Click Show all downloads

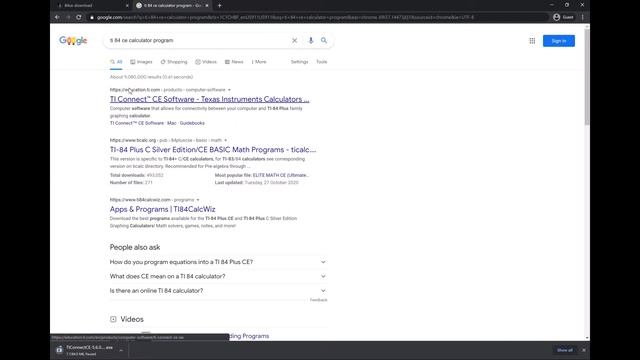pos(564,350)
